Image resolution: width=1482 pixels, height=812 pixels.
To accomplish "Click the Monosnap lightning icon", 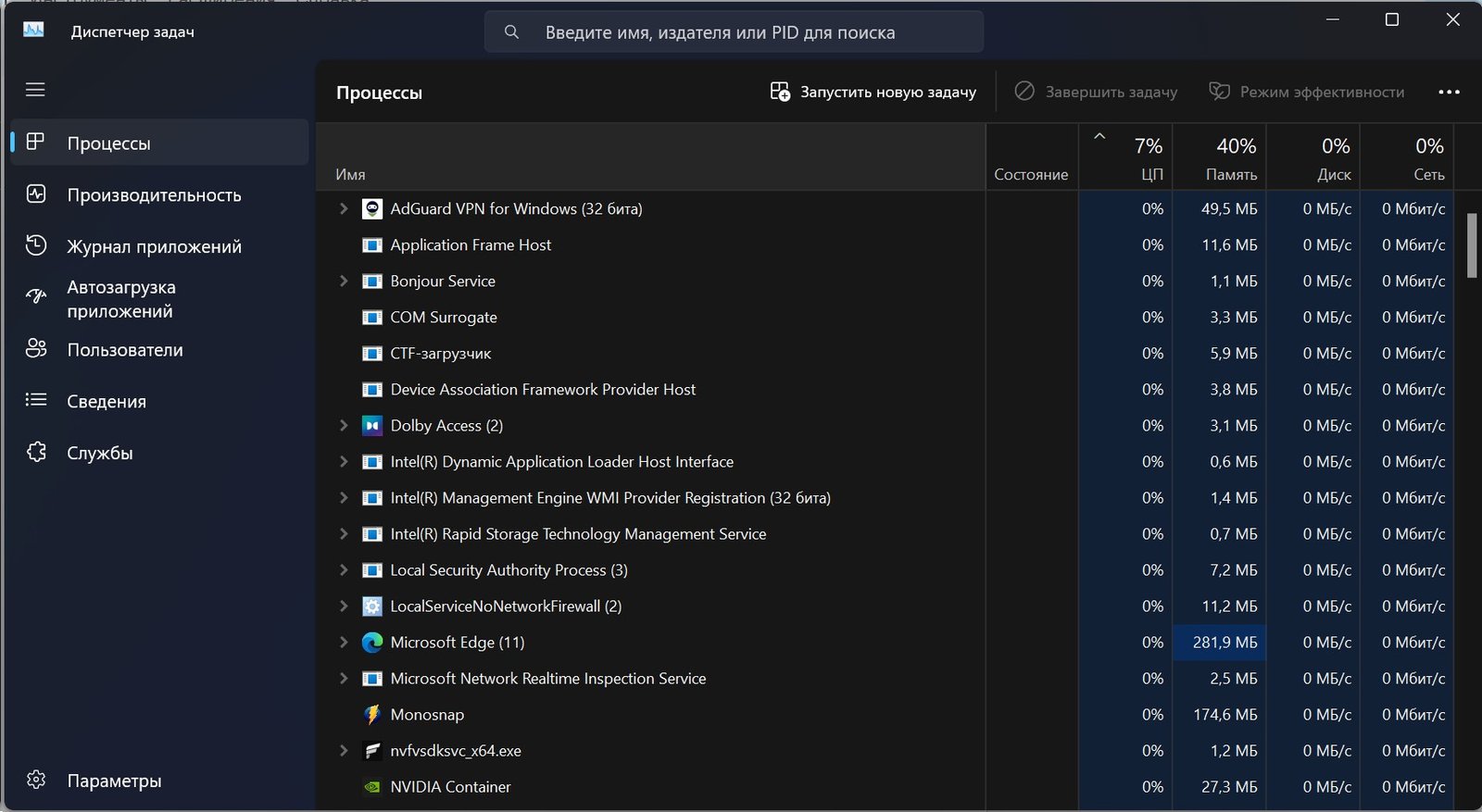I will pyautogui.click(x=372, y=715).
